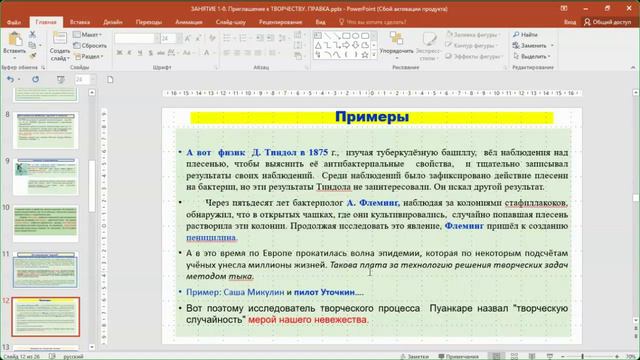Open the Макет layout dropdown
The width and height of the screenshot is (640, 360).
tap(87, 35)
